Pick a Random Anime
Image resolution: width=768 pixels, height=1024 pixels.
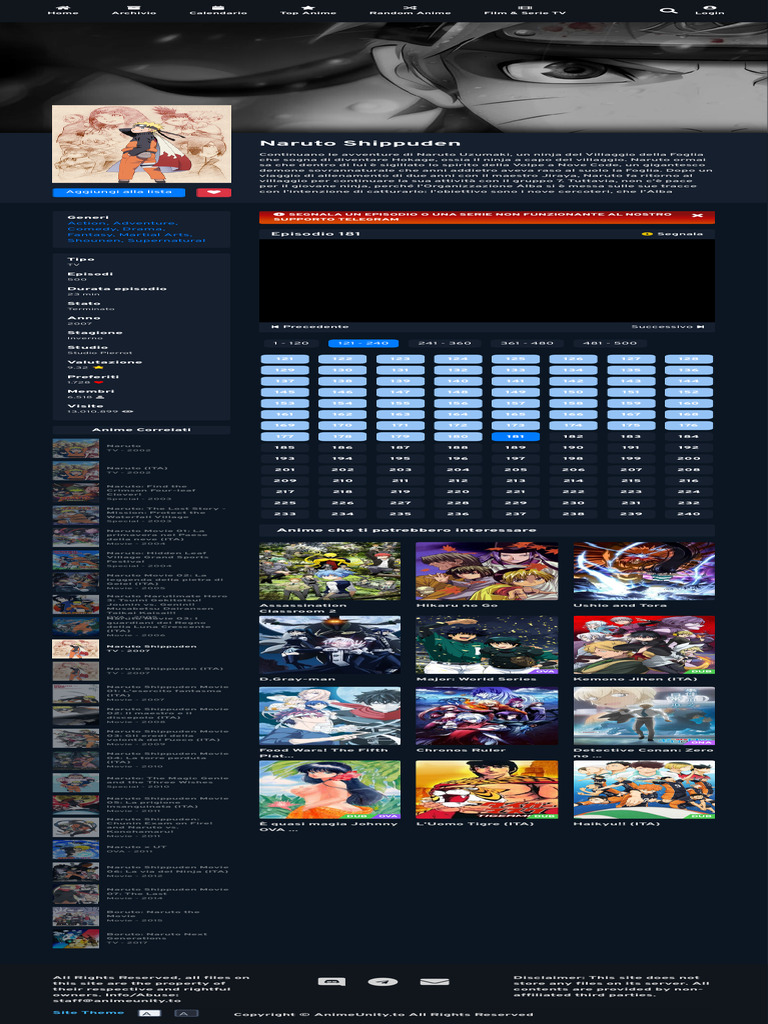point(410,10)
